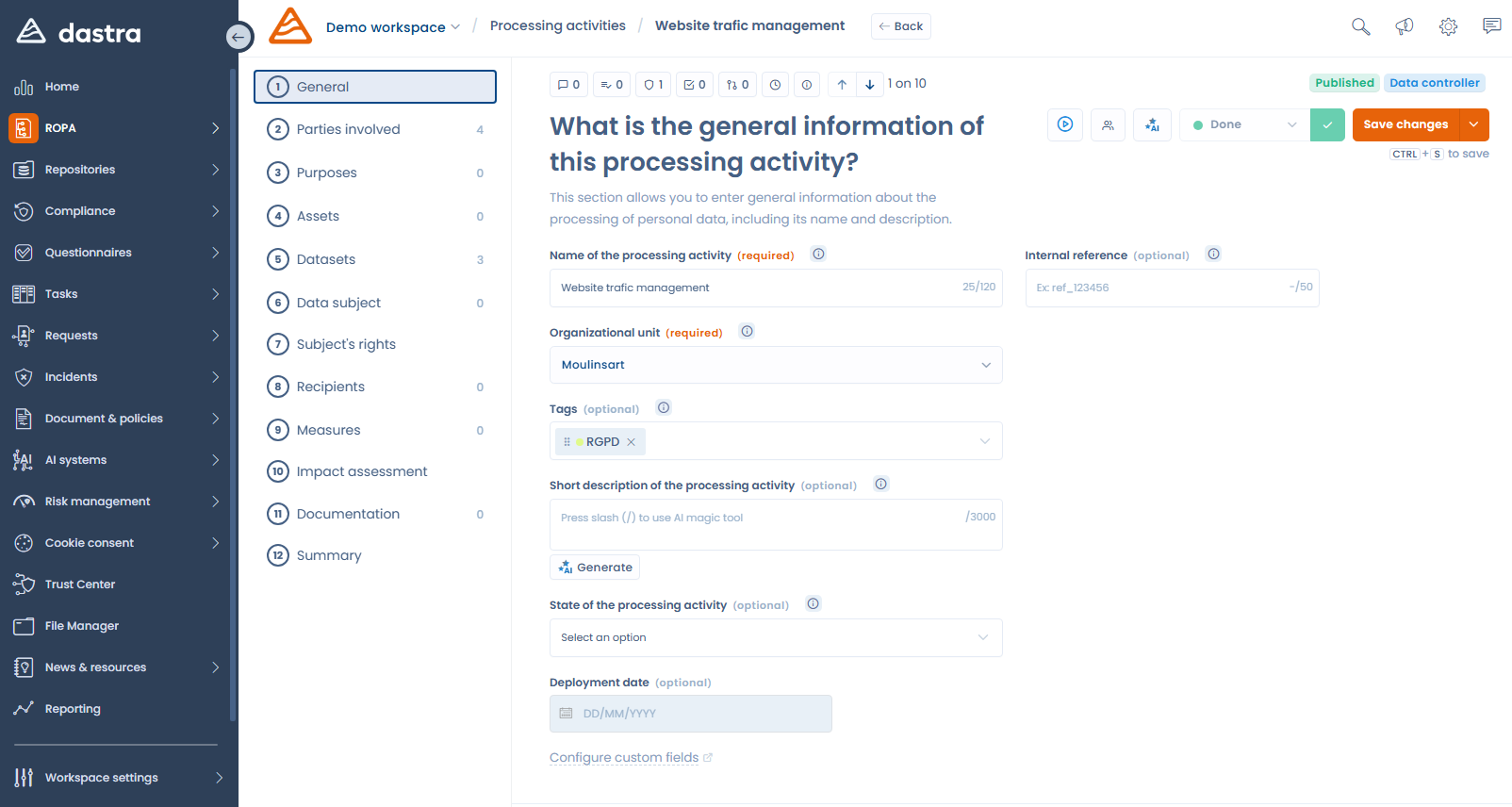Open the settings gear icon

pos(1449,26)
